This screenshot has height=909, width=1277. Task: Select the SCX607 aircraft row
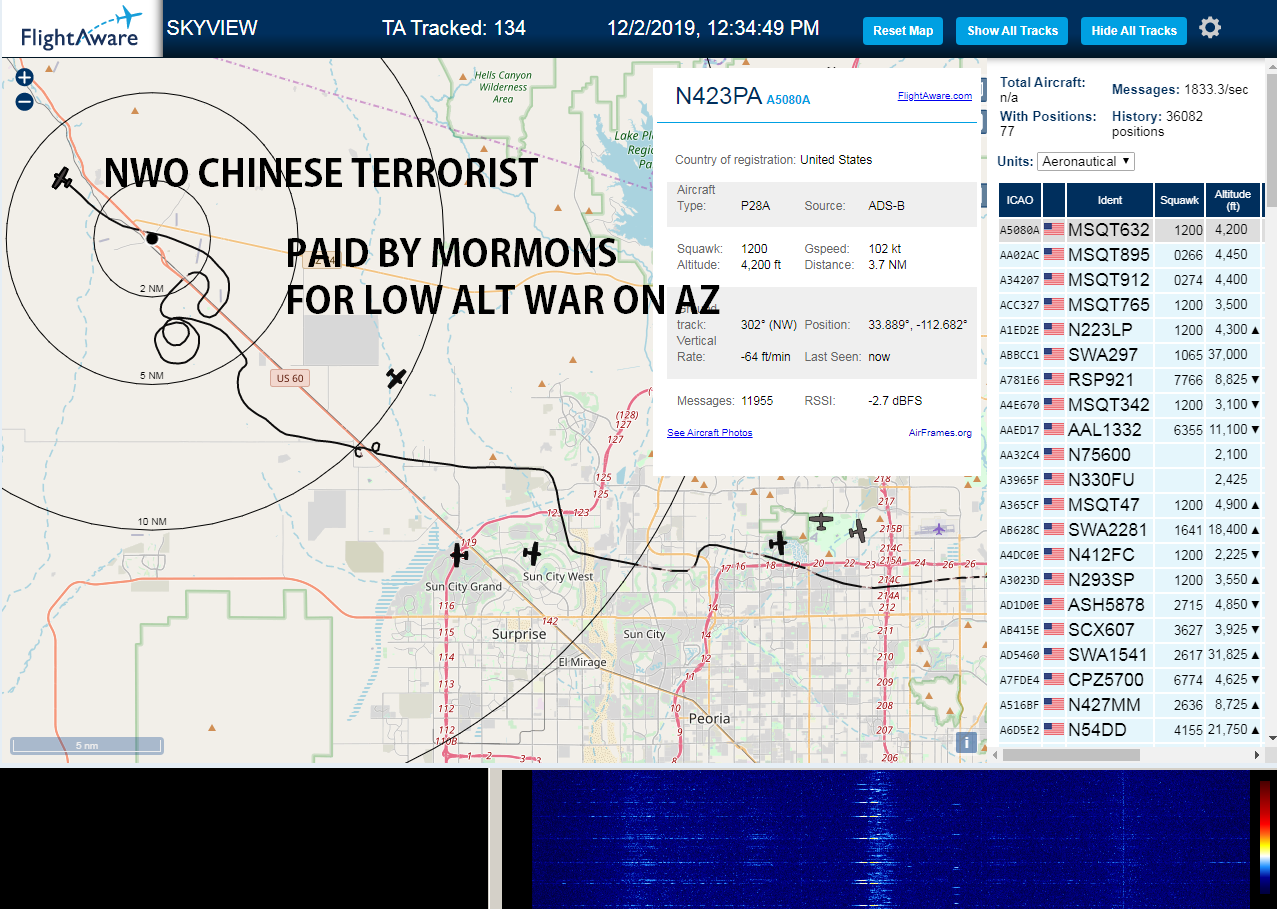pyautogui.click(x=1130, y=630)
